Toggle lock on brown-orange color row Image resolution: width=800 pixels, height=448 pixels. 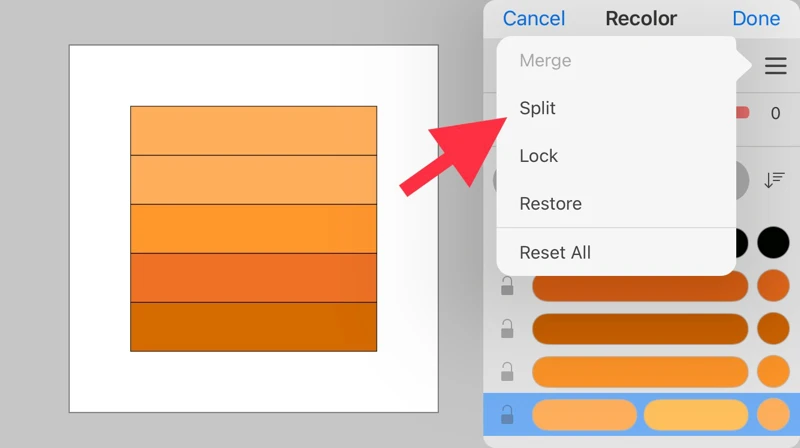(507, 328)
